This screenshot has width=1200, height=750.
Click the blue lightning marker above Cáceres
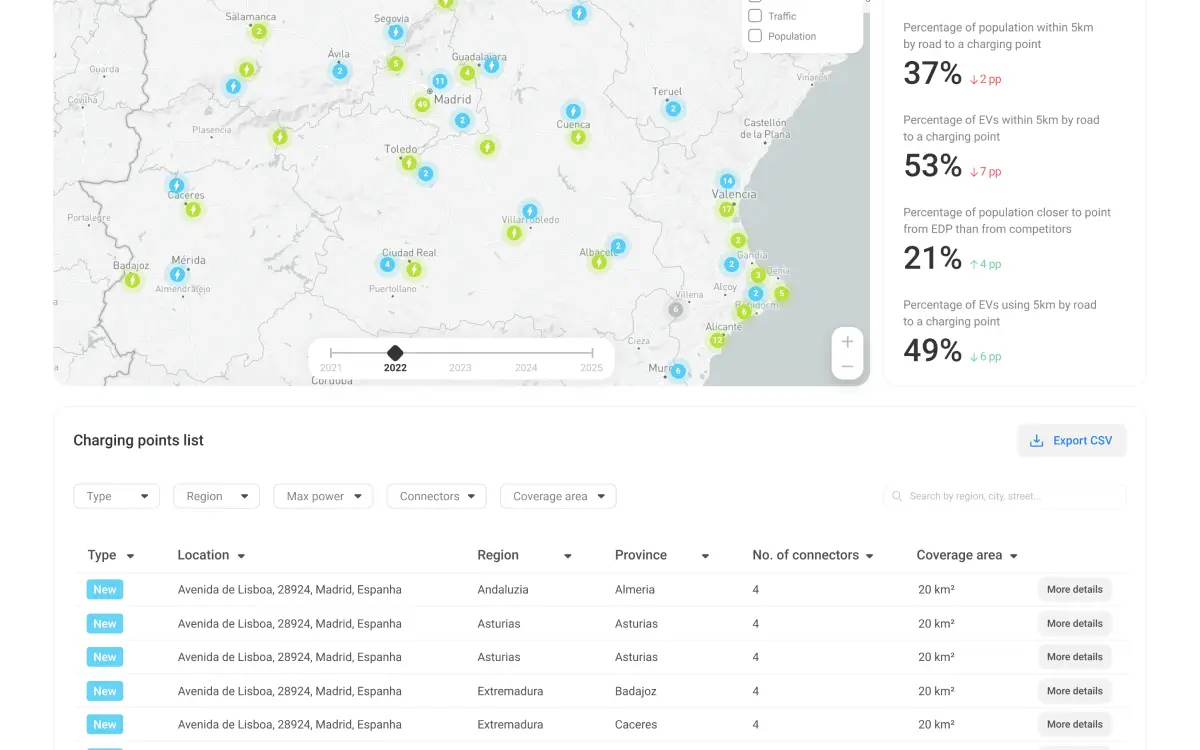[x=177, y=185]
